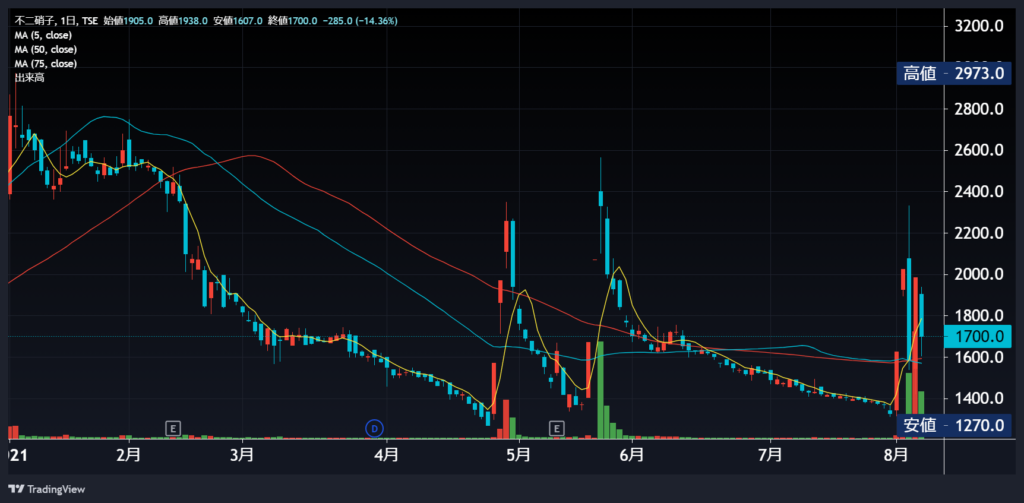Click the 2600.0 price axis label
The image size is (1024, 503).
click(978, 150)
